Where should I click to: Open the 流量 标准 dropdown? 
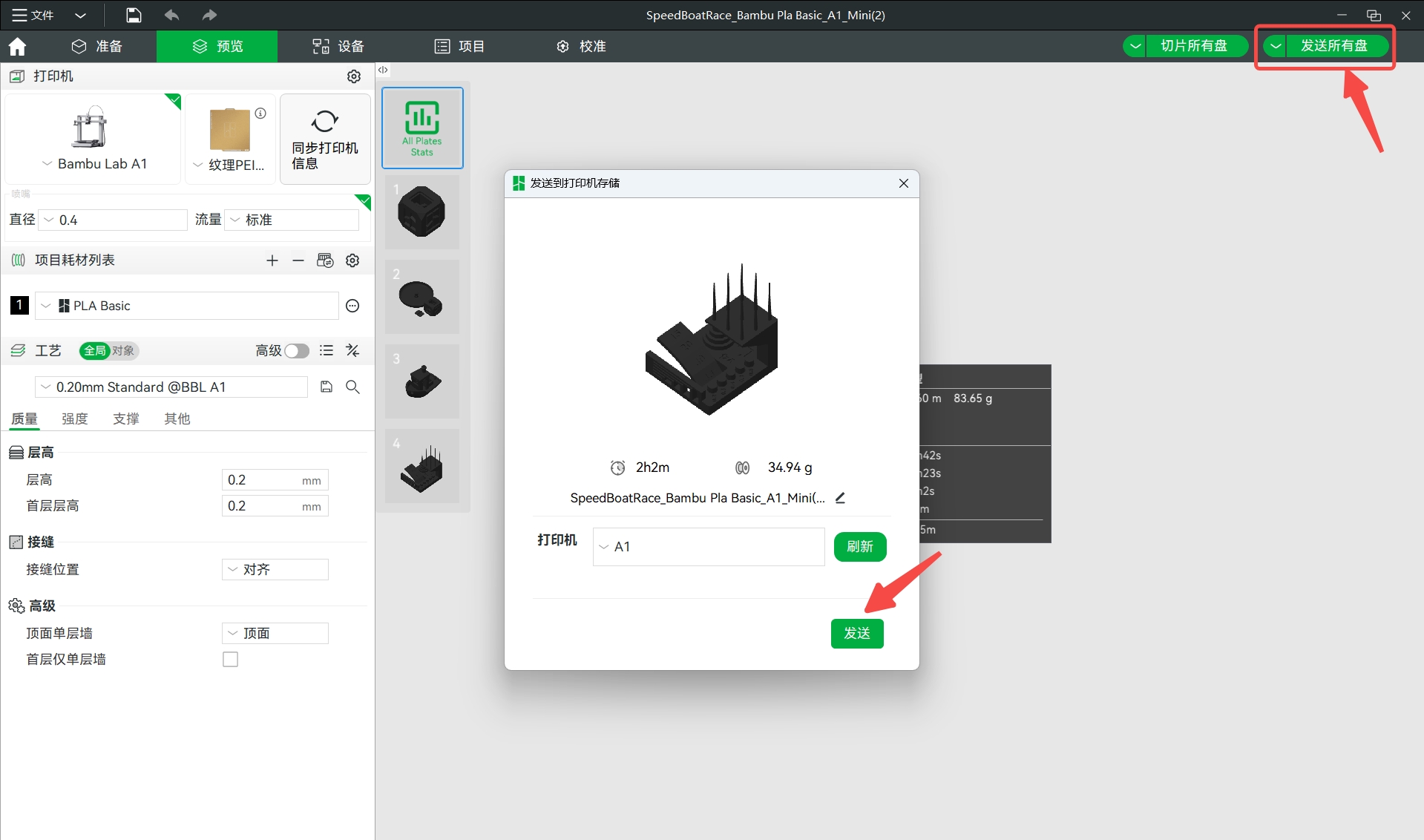click(x=292, y=220)
